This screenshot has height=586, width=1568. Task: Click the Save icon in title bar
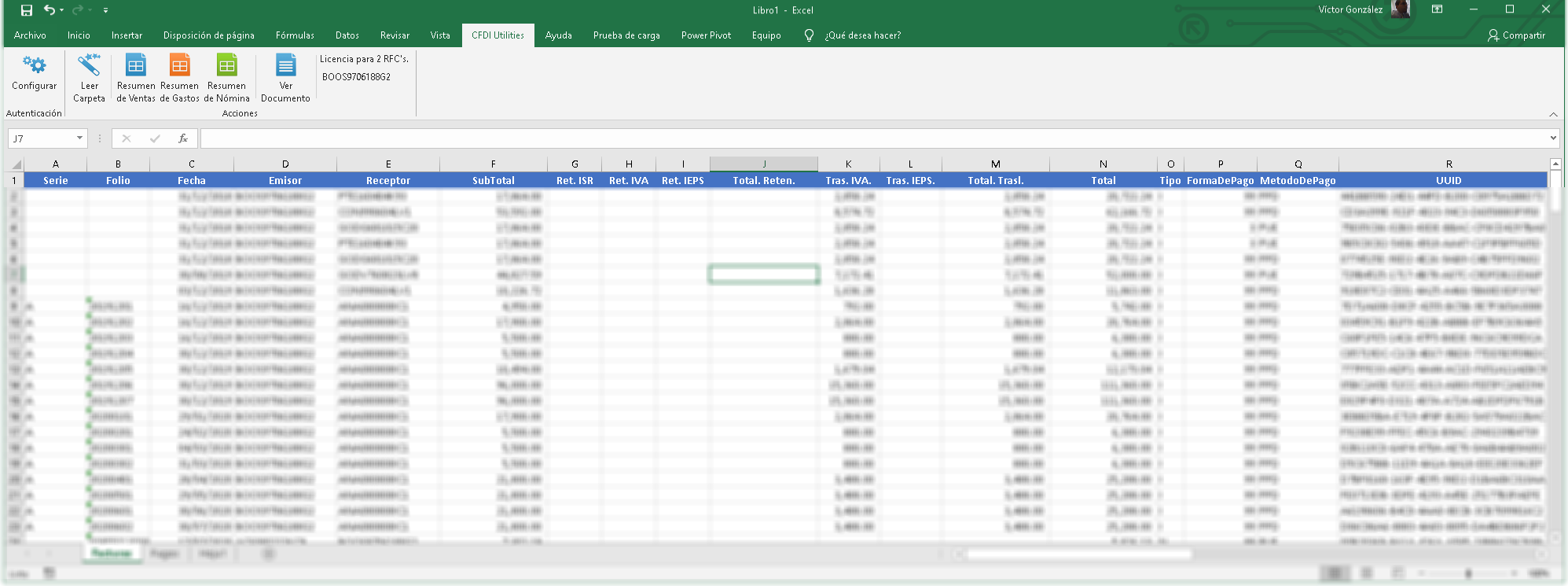pyautogui.click(x=27, y=10)
